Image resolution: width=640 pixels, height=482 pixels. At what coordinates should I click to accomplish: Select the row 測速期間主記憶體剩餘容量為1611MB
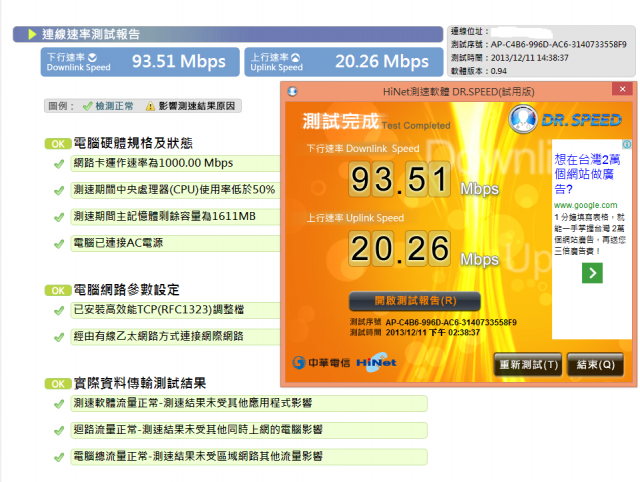pyautogui.click(x=176, y=217)
